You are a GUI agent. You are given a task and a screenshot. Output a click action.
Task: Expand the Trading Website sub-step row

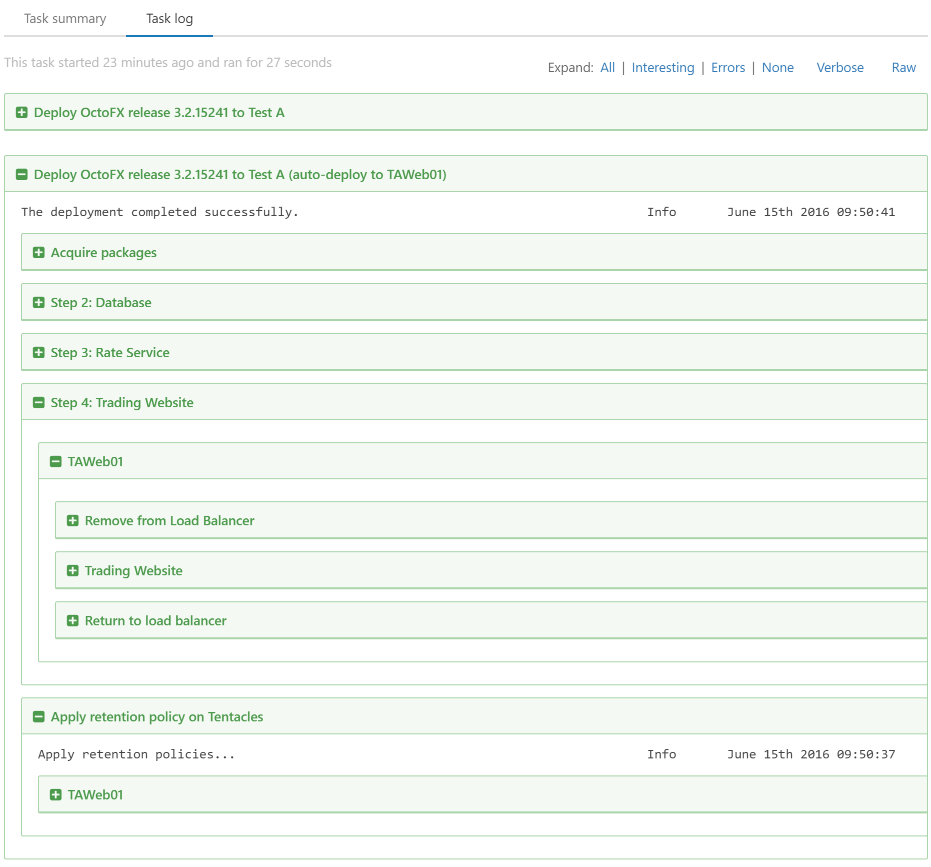72,571
